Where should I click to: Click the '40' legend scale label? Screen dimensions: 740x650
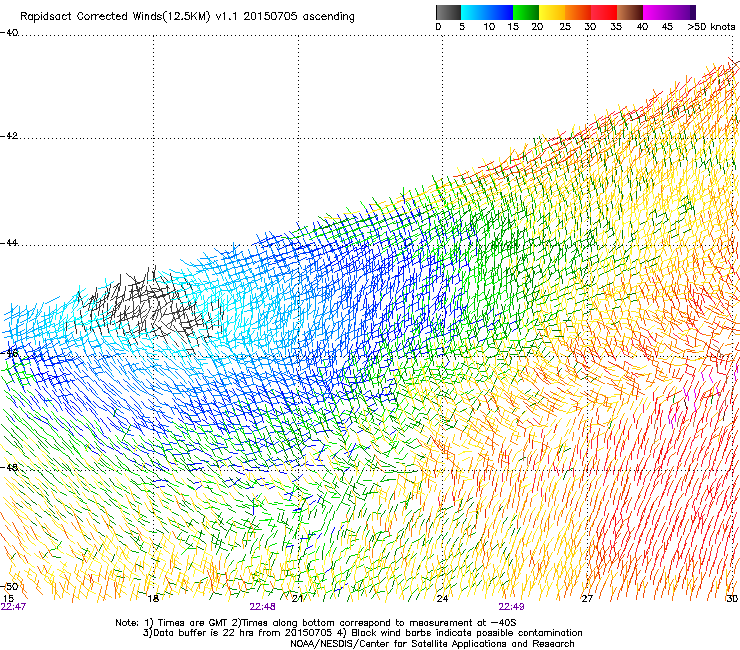(x=642, y=27)
